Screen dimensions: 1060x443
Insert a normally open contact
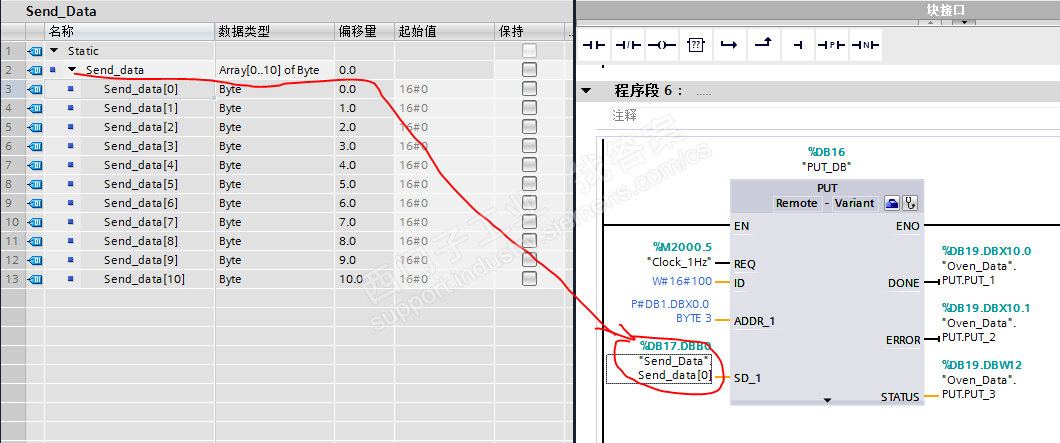[594, 45]
